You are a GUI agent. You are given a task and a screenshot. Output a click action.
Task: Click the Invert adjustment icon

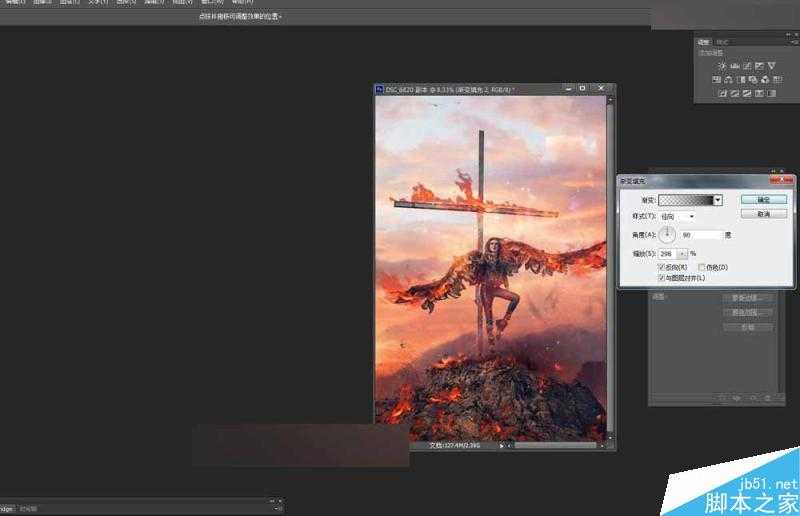tap(722, 94)
